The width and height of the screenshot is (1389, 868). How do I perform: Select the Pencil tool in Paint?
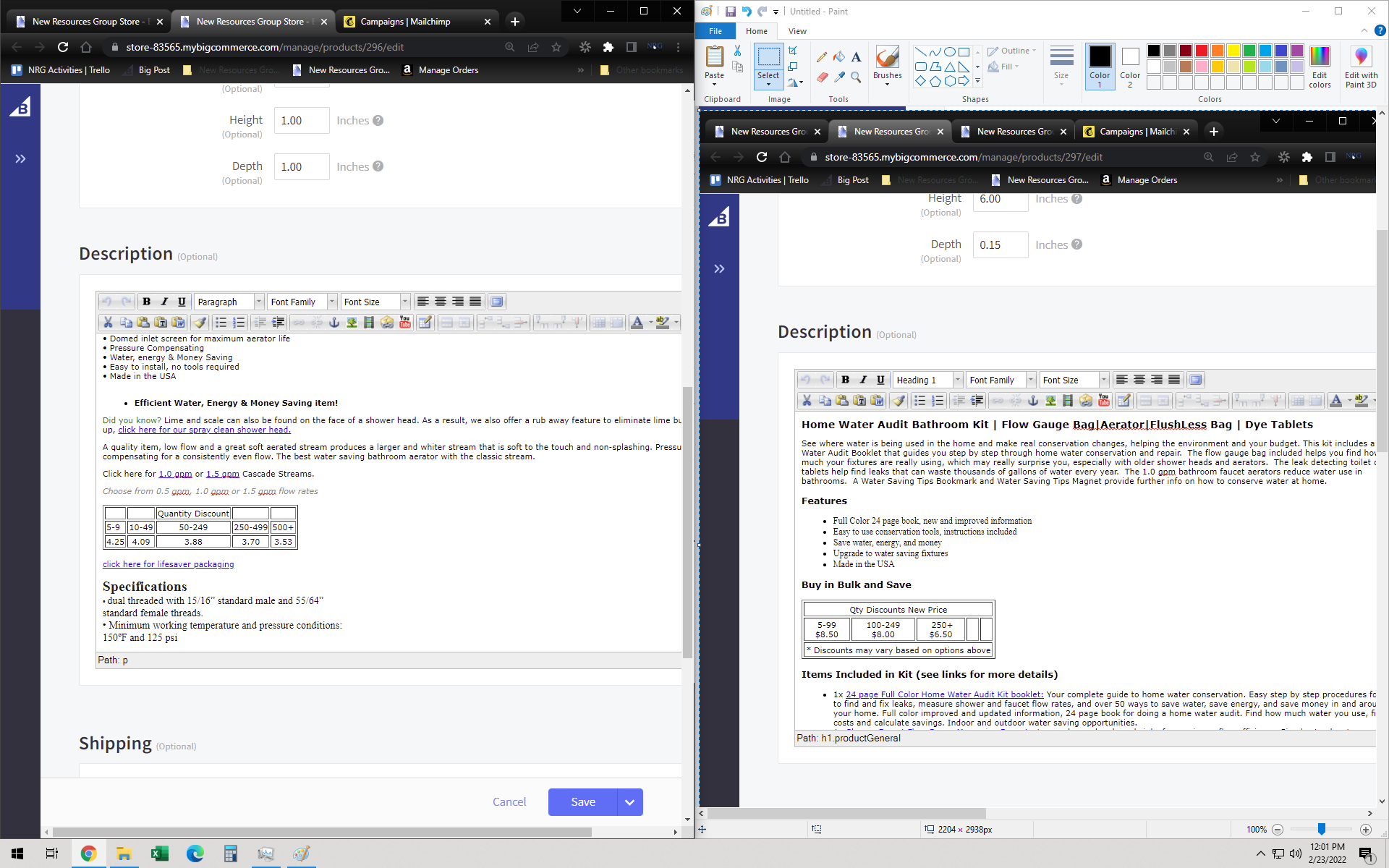pyautogui.click(x=822, y=57)
